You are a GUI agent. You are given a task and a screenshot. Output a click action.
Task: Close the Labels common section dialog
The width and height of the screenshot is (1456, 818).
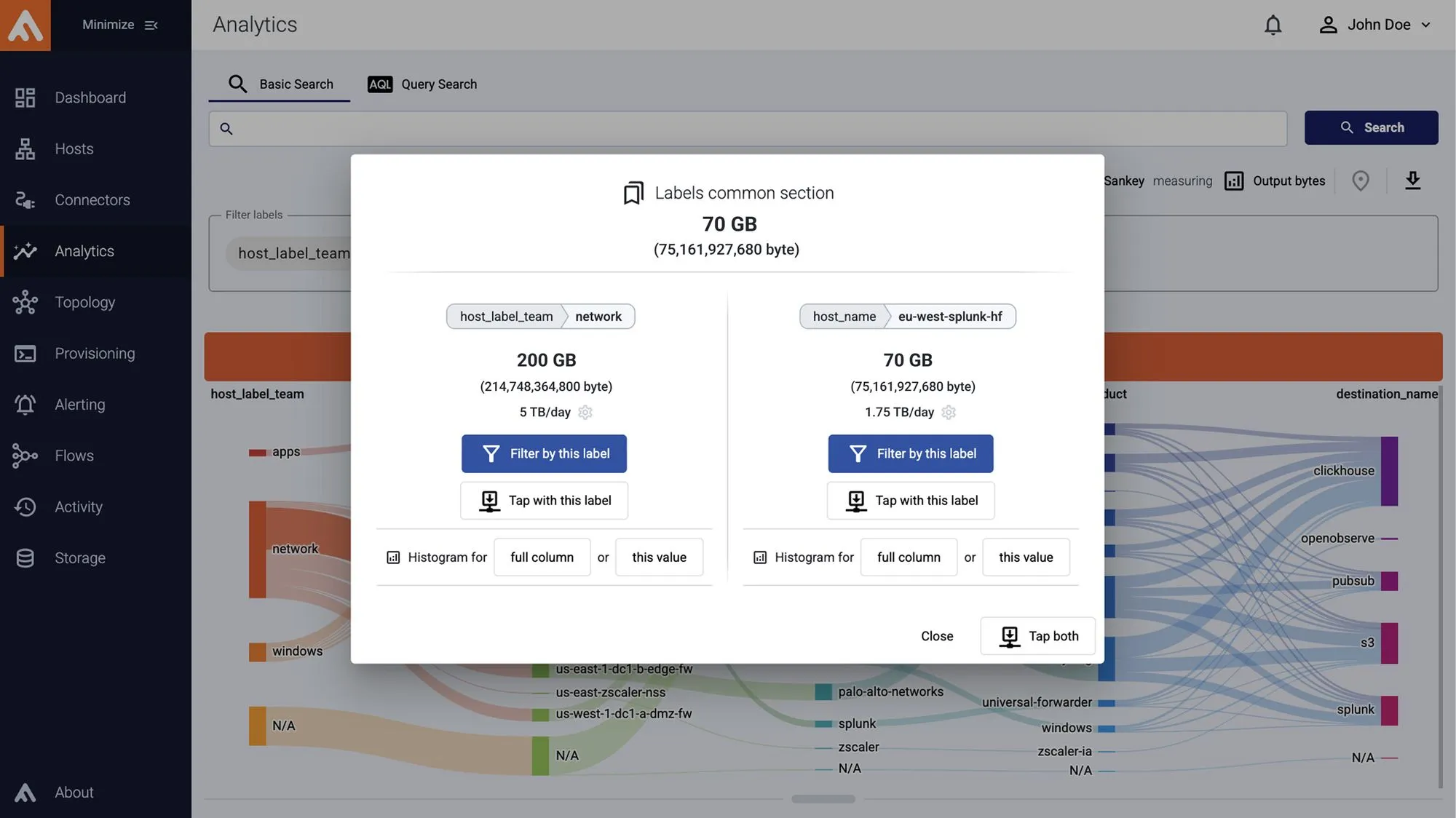[x=936, y=636]
